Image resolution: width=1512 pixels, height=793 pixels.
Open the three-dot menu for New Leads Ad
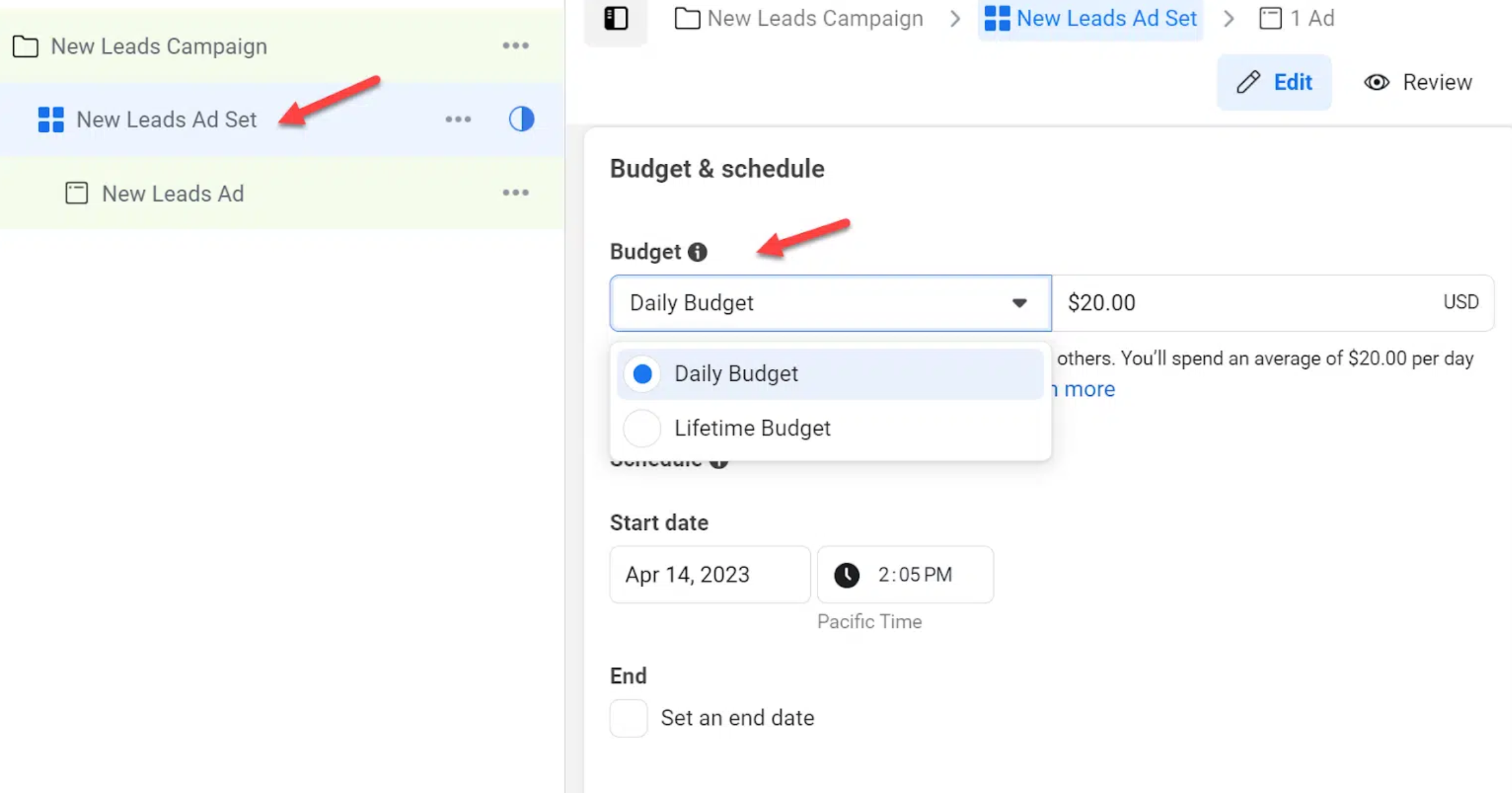(x=515, y=192)
